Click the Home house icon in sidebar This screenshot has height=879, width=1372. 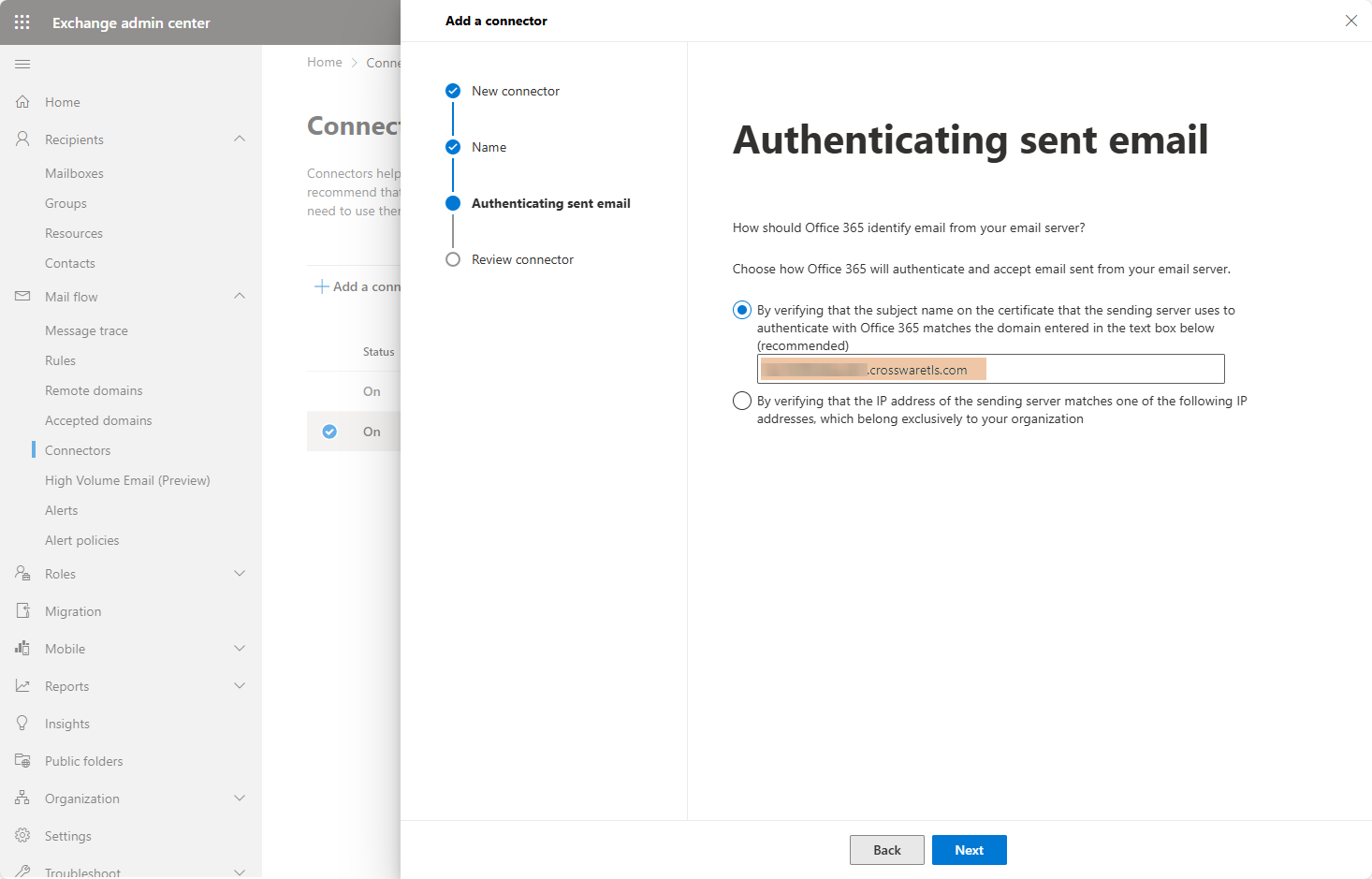22,102
